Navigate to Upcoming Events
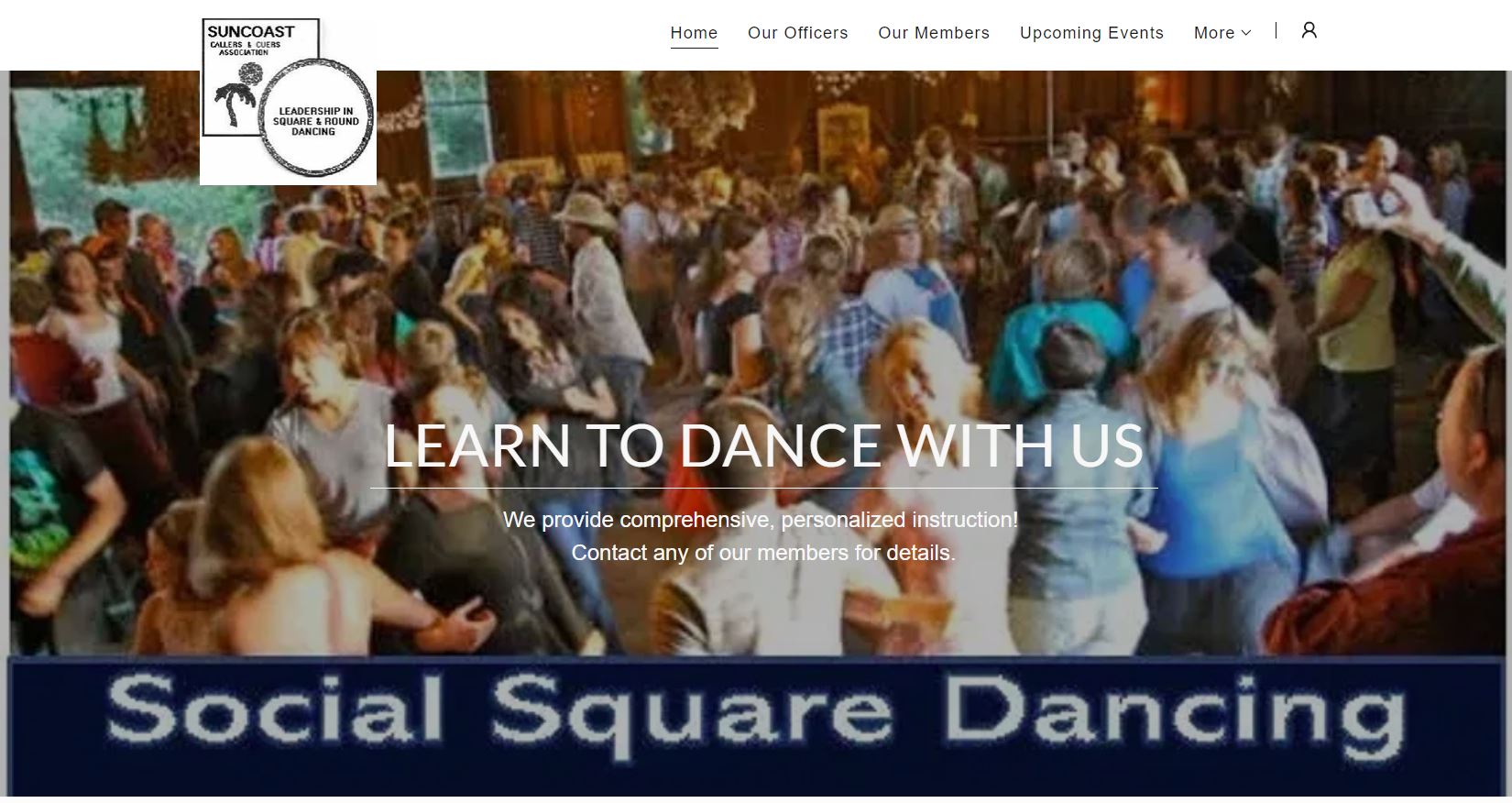The image size is (1512, 803). (x=1091, y=33)
